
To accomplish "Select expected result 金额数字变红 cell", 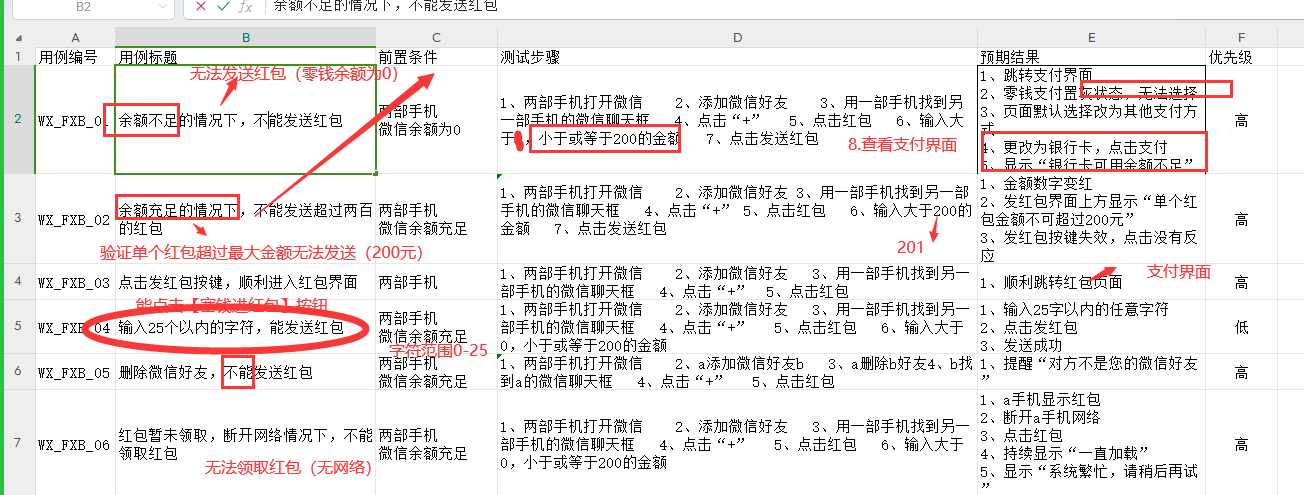I will tap(1091, 218).
